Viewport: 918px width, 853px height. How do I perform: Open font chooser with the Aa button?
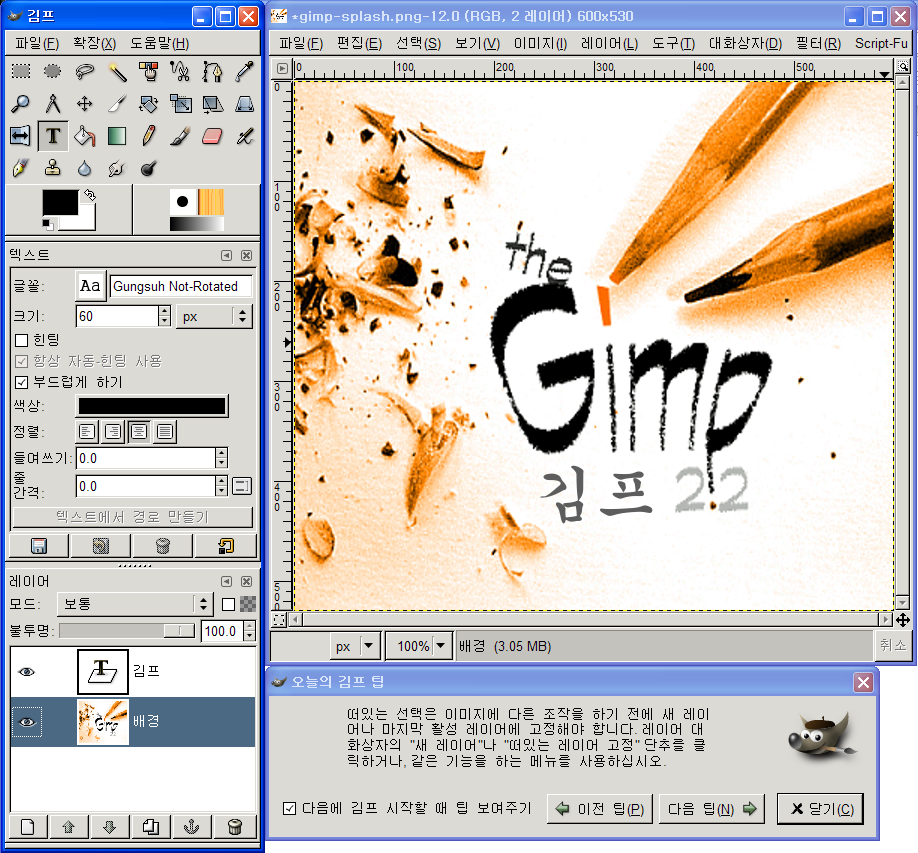(x=90, y=286)
